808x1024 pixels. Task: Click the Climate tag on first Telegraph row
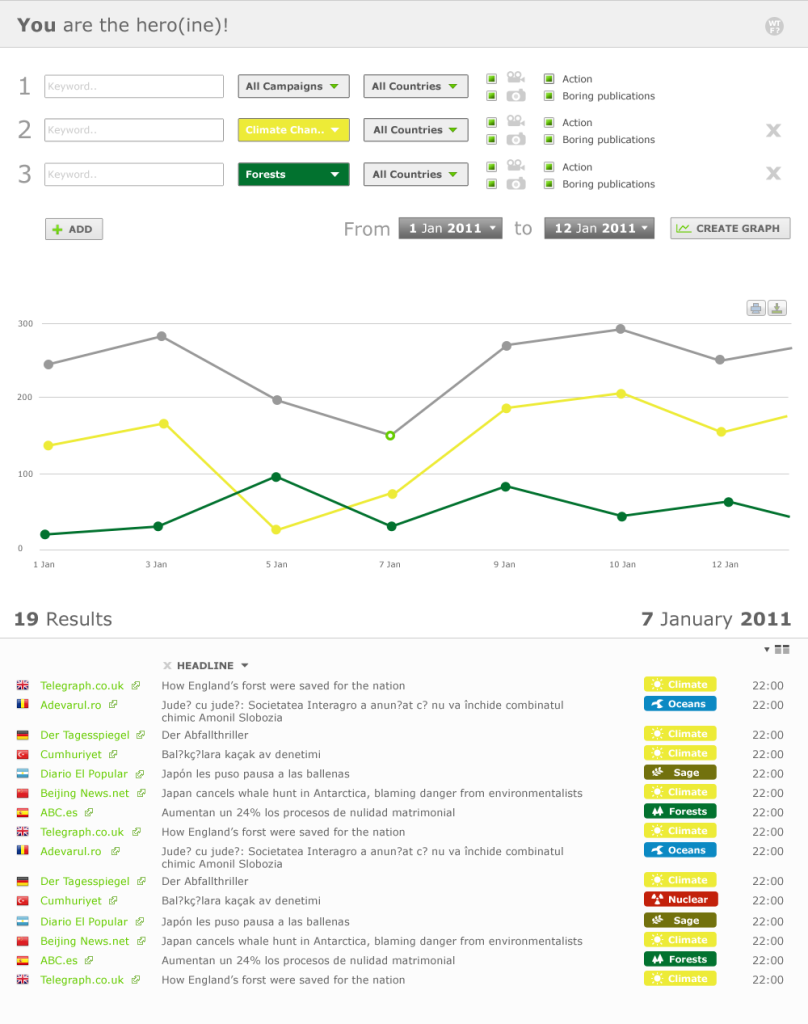click(680, 684)
